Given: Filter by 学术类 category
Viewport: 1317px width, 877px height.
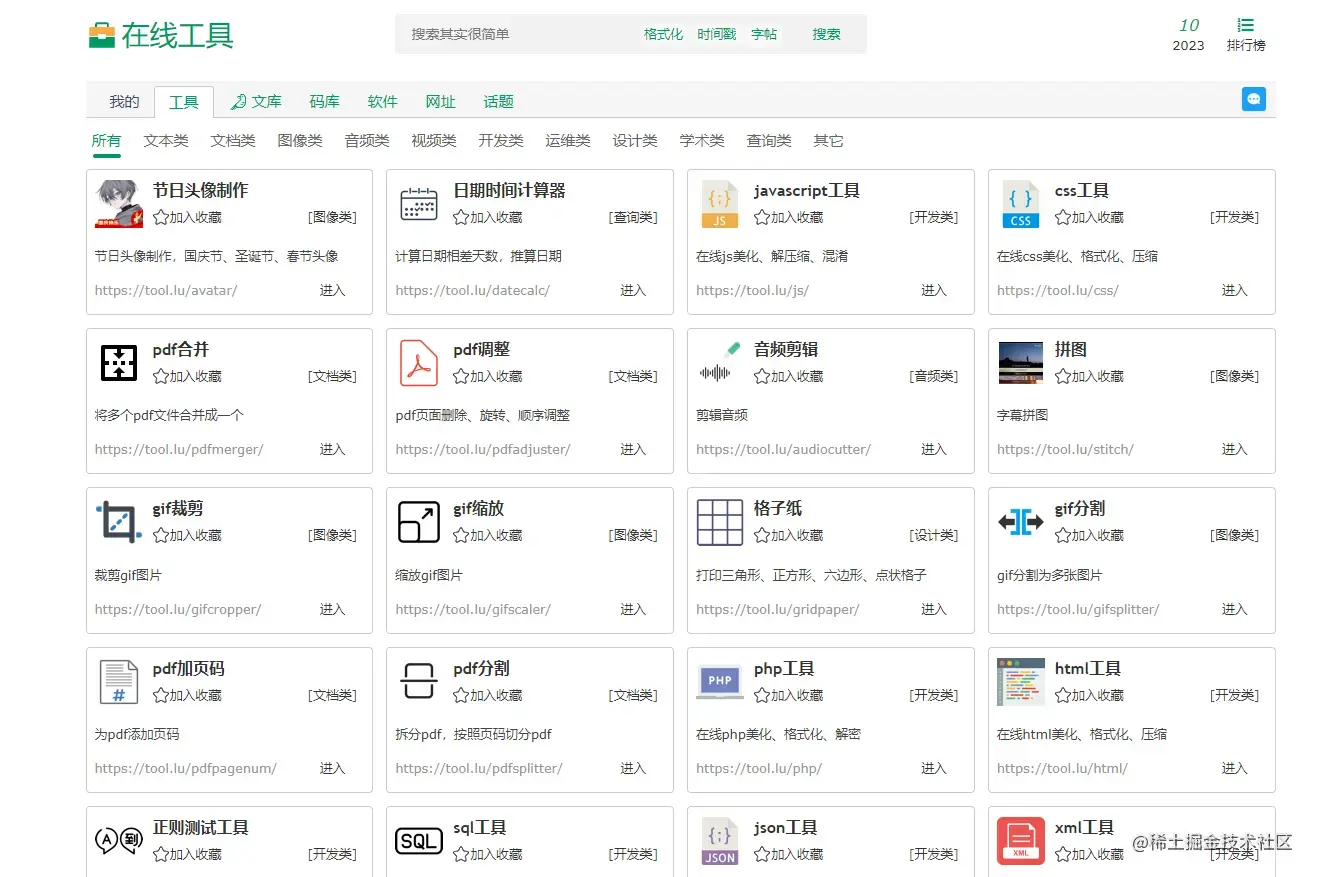Looking at the screenshot, I should click(702, 141).
